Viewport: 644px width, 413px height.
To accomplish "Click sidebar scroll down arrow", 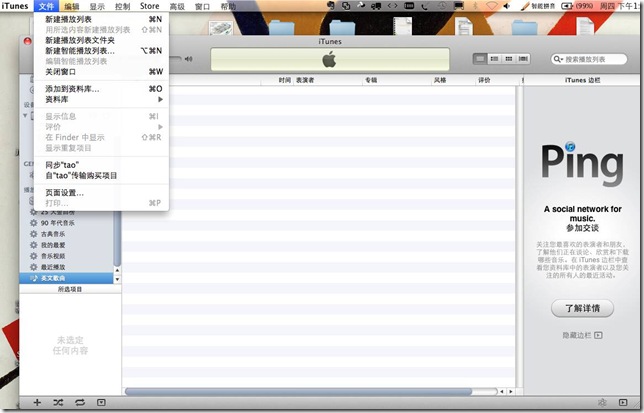I will pyautogui.click(x=117, y=279).
